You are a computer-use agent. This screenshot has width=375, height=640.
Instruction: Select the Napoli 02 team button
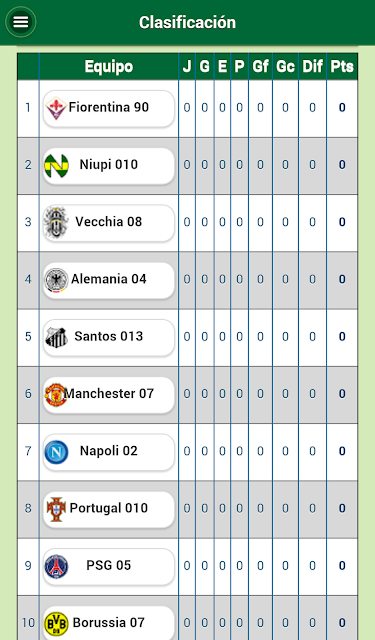(x=109, y=452)
